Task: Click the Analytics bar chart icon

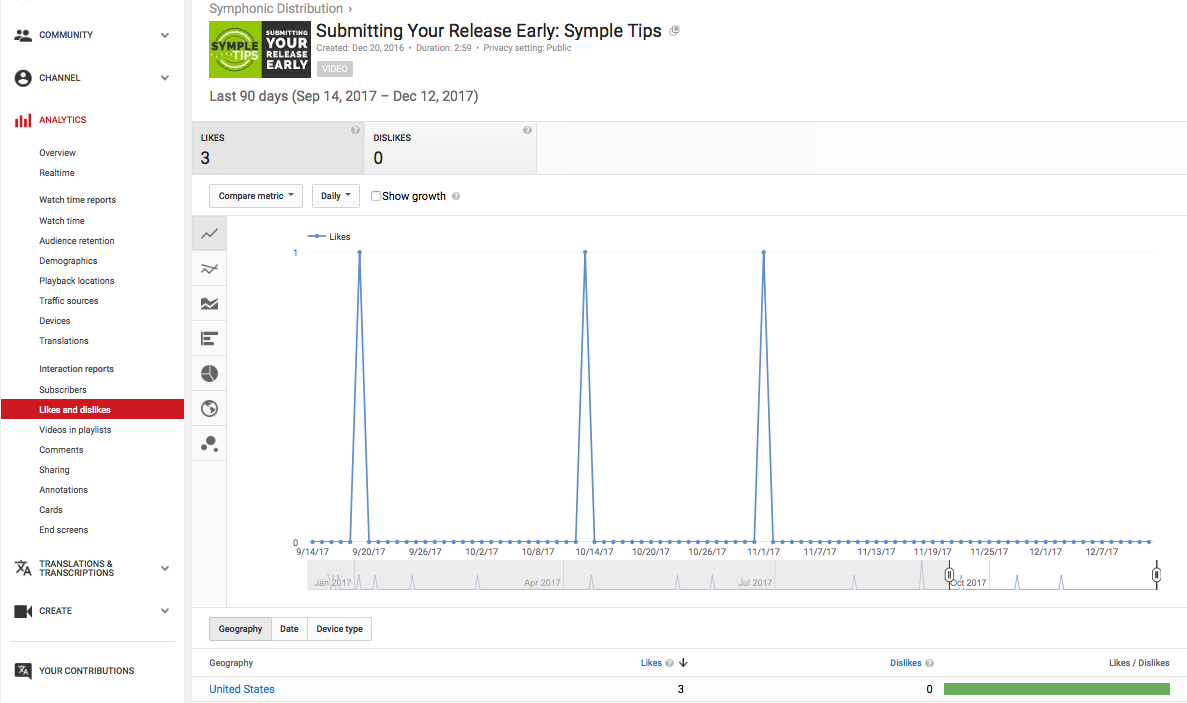Action: [23, 120]
